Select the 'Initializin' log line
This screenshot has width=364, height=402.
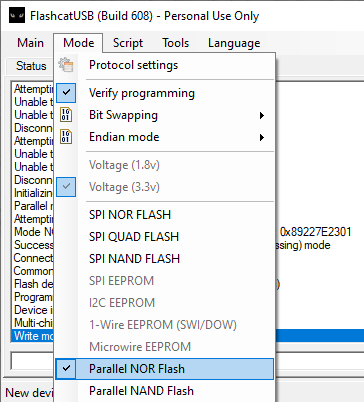pos(34,193)
